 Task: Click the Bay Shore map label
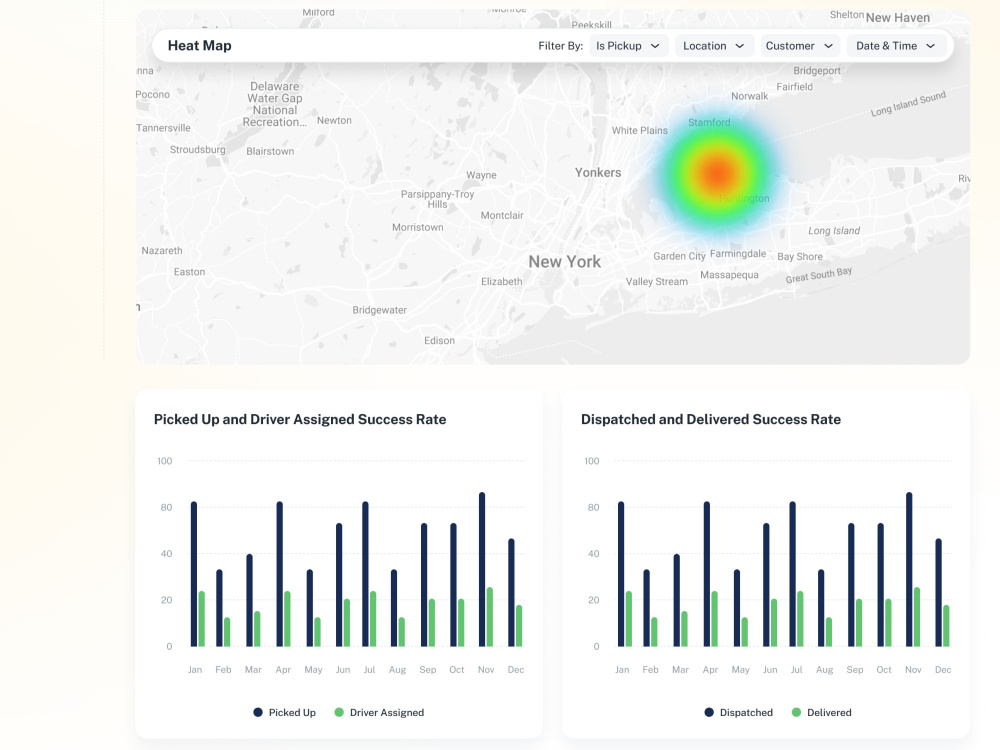pyautogui.click(x=800, y=256)
